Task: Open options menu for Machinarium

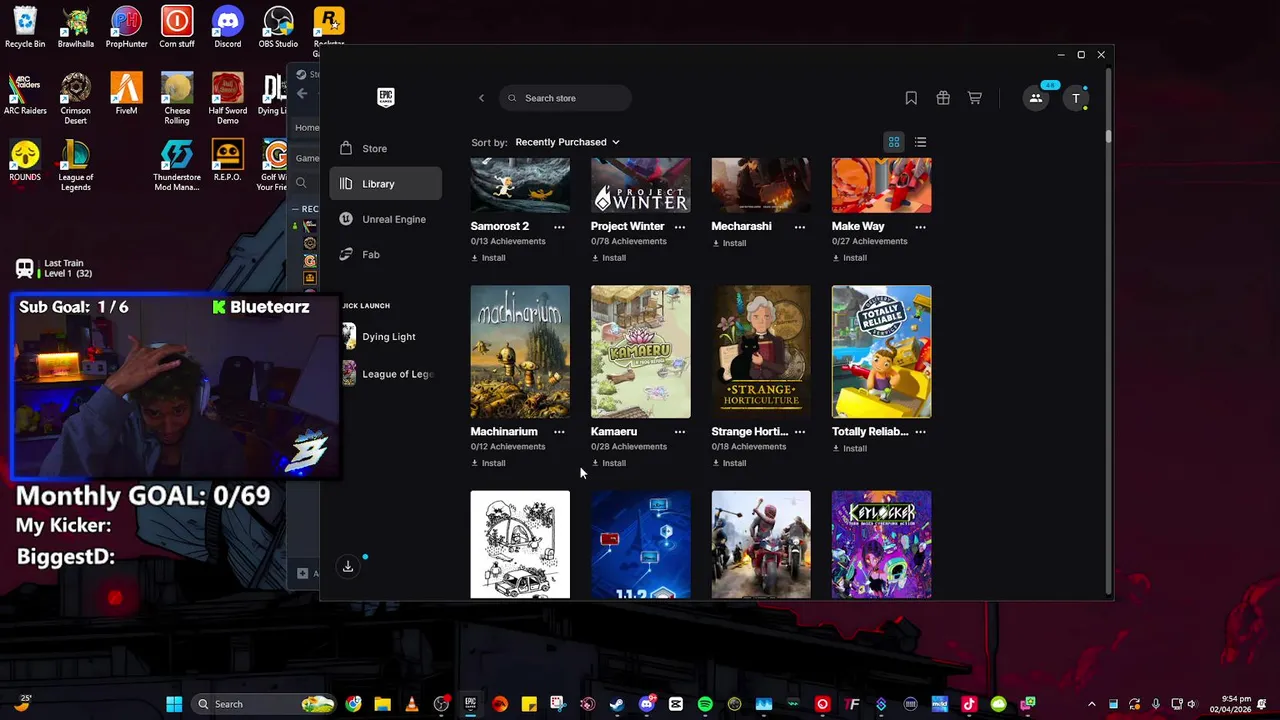Action: pyautogui.click(x=559, y=432)
